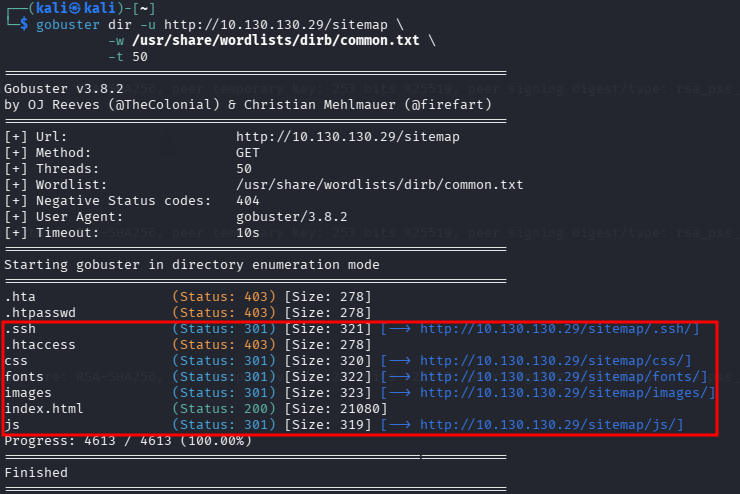Screen dimensions: 740x494
Task: Click the Wordlist value in the config summary
Action: coord(380,185)
